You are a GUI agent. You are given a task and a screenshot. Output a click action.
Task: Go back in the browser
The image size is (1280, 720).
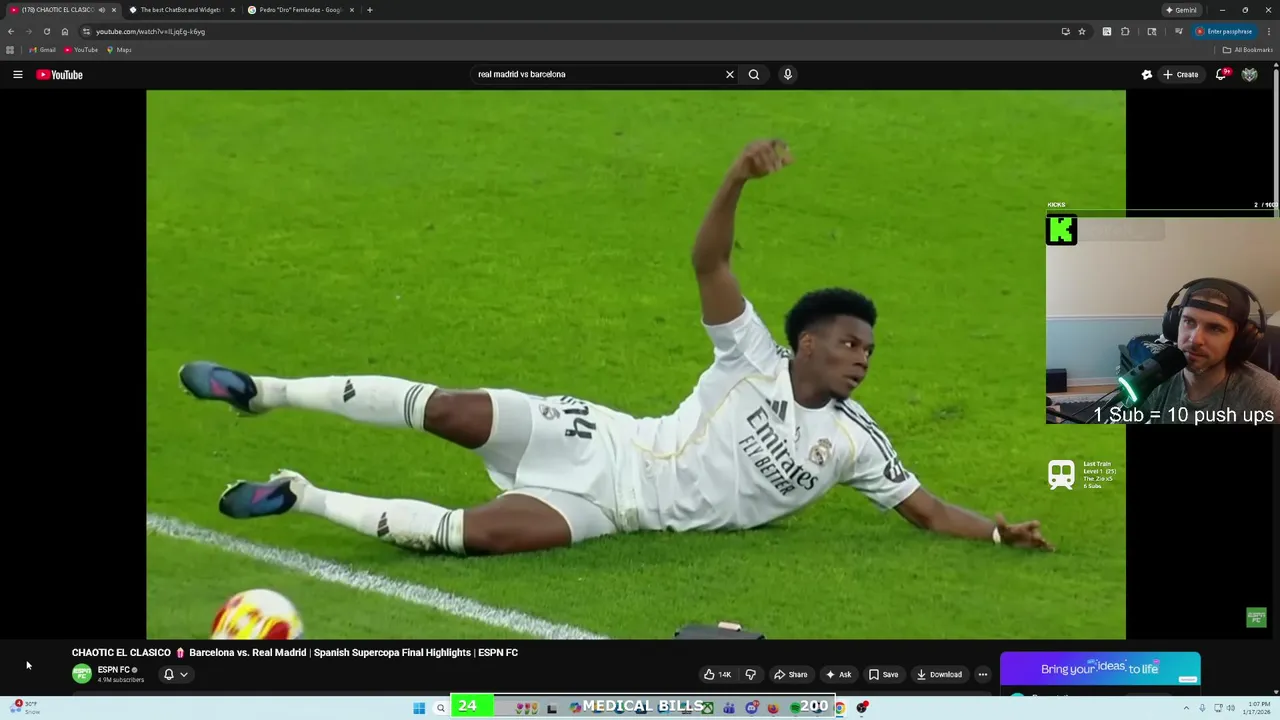click(11, 31)
